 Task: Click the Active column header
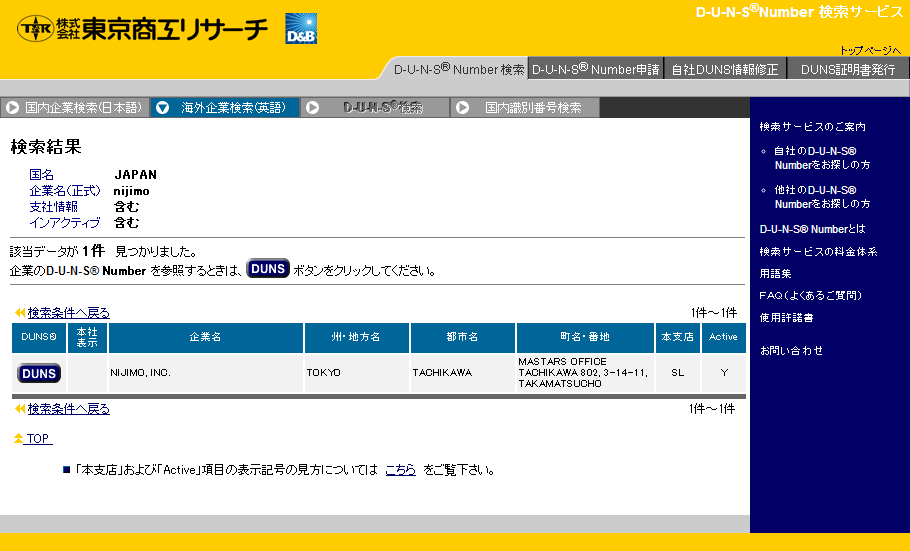tap(723, 337)
